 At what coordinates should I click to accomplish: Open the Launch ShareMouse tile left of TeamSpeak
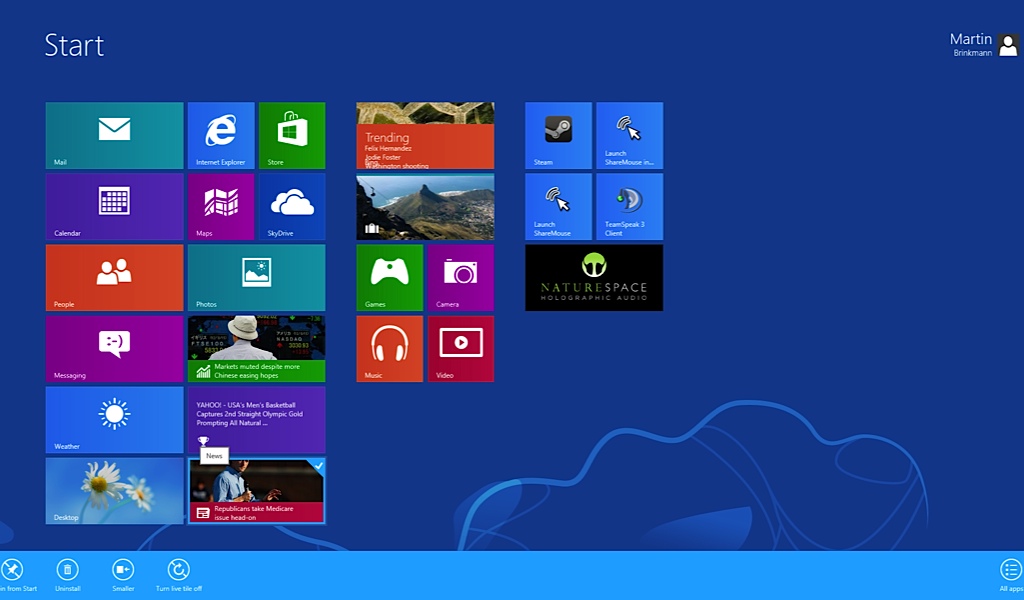tap(558, 207)
